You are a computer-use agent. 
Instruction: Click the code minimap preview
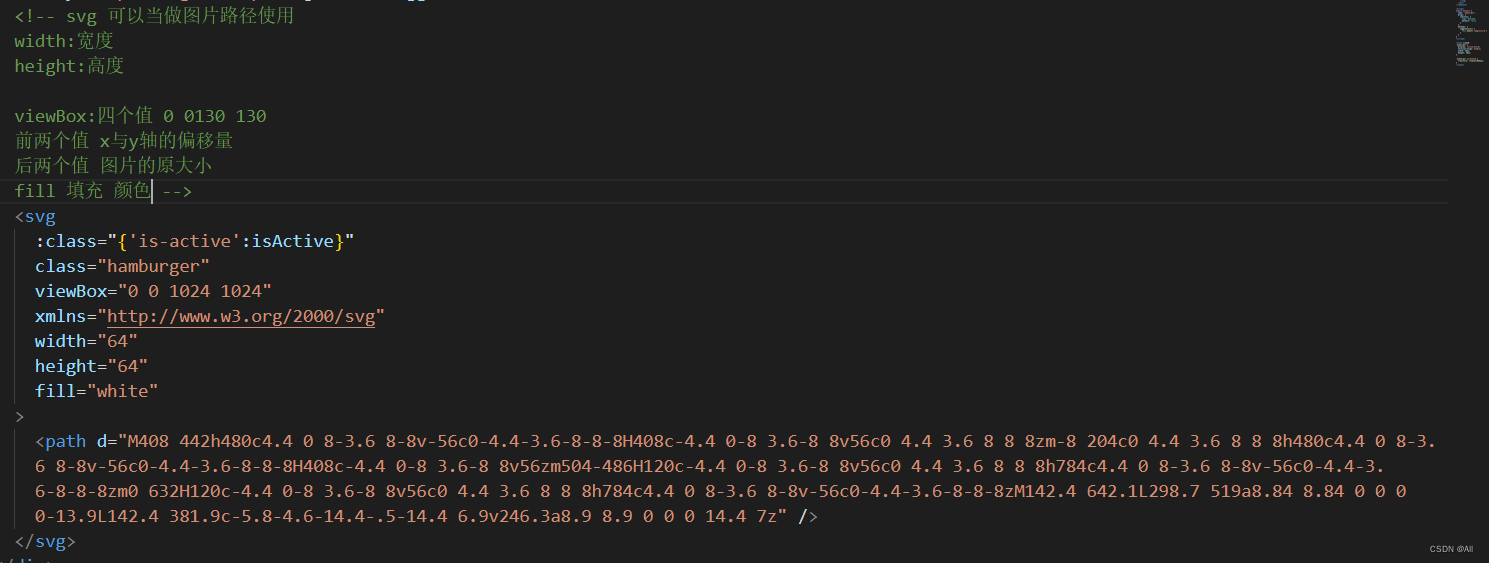(1466, 34)
